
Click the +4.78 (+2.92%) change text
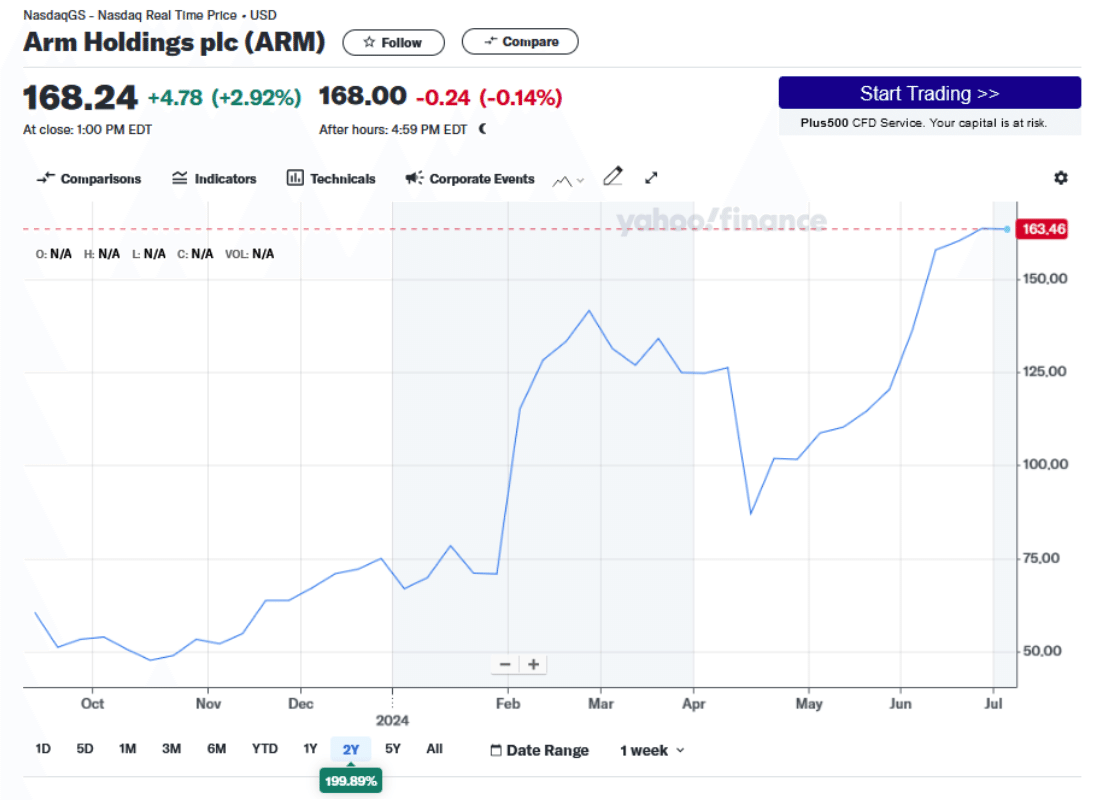(224, 97)
